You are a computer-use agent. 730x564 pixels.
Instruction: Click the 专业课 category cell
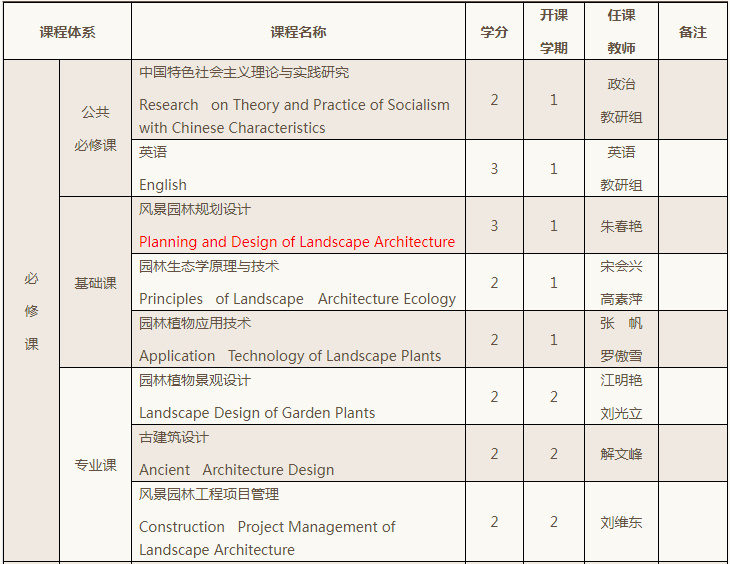95,464
